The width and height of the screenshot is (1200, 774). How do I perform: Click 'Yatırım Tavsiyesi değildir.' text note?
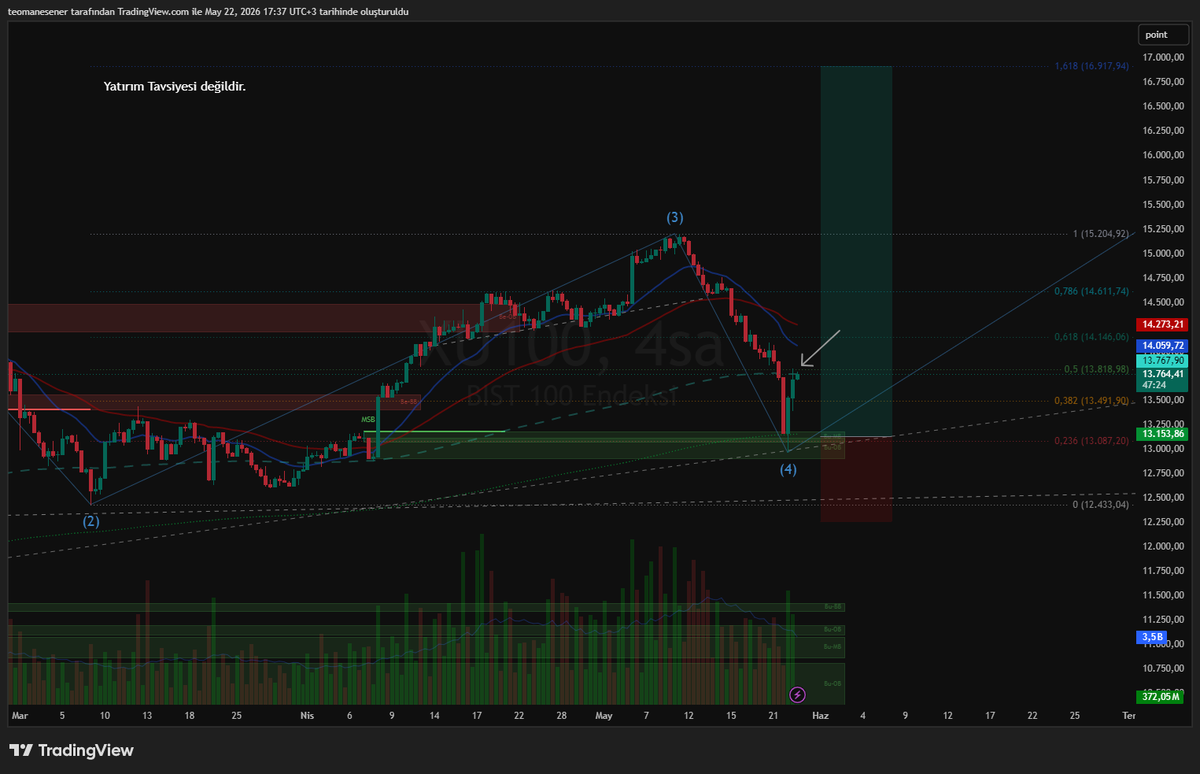(x=175, y=87)
